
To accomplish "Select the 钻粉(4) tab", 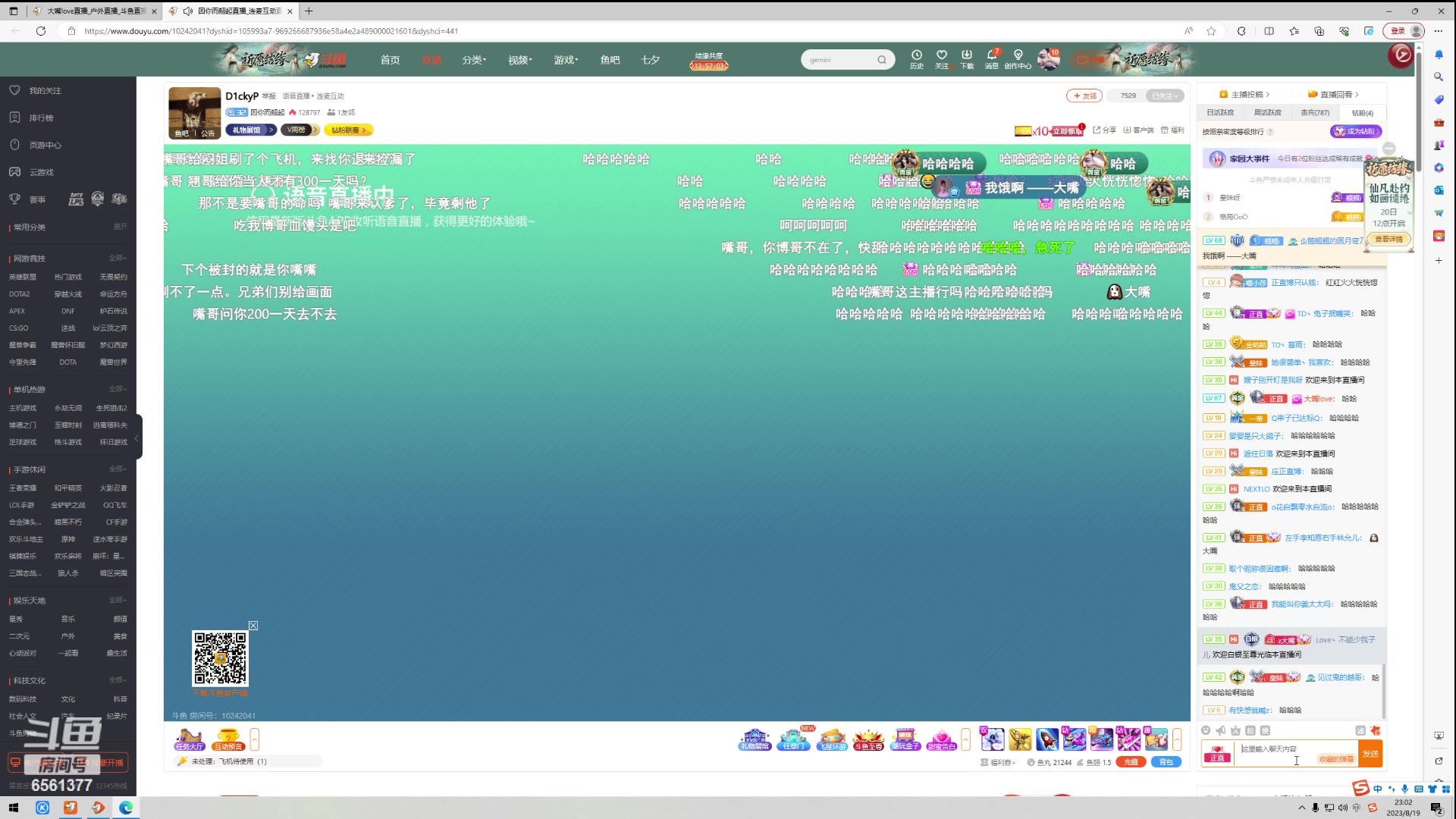I will click(x=1363, y=112).
